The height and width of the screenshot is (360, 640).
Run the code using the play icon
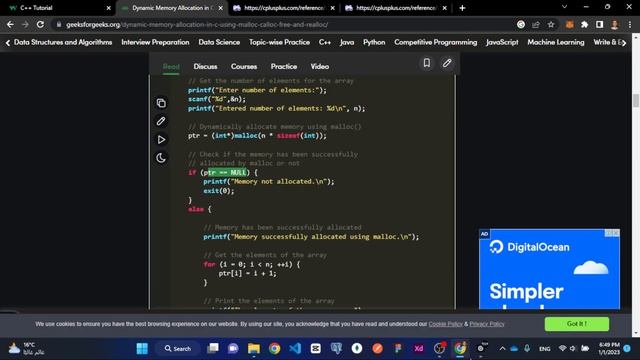[161, 140]
